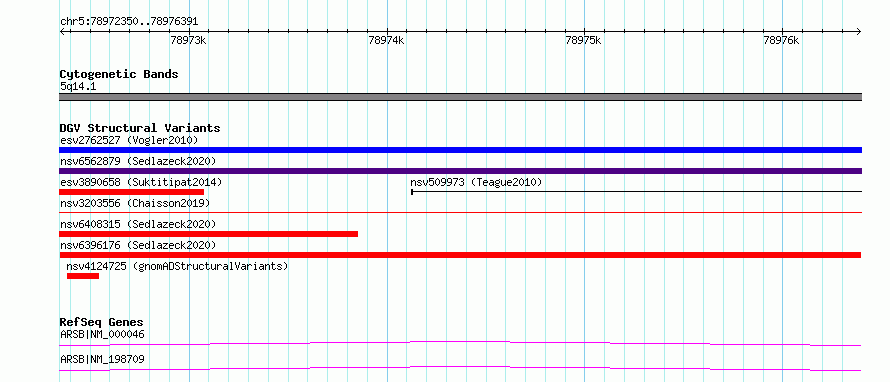Select the short red nsv4124725 bar
This screenshot has width=890, height=382.
coord(83,276)
